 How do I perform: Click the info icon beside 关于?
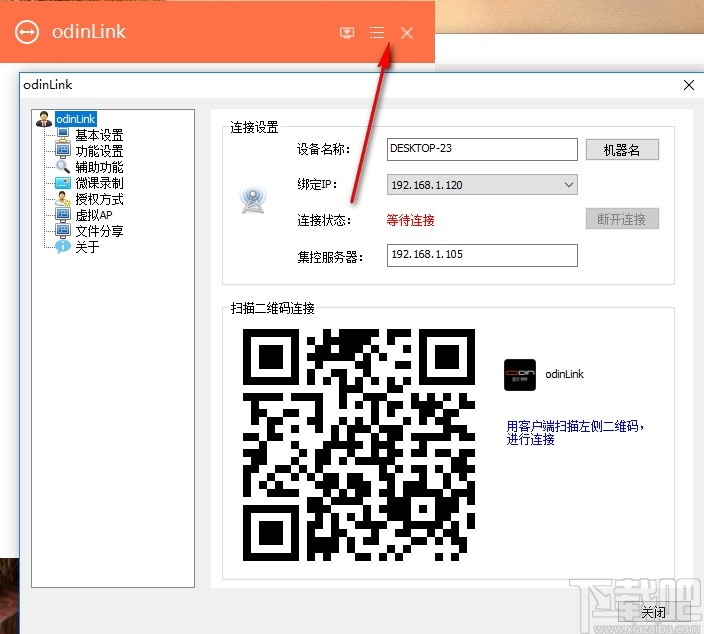click(x=63, y=247)
